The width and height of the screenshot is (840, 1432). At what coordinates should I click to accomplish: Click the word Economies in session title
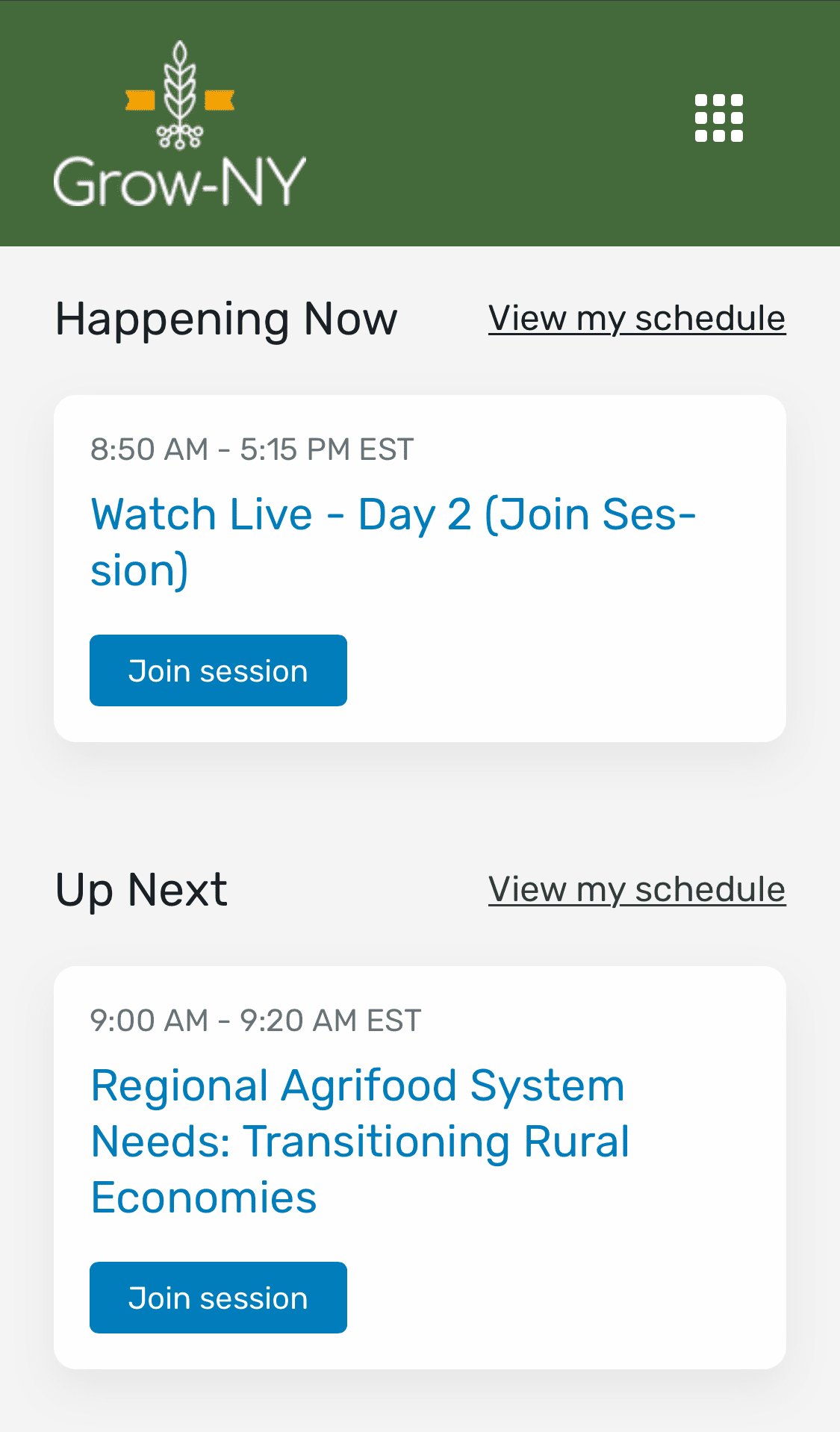pos(204,1198)
